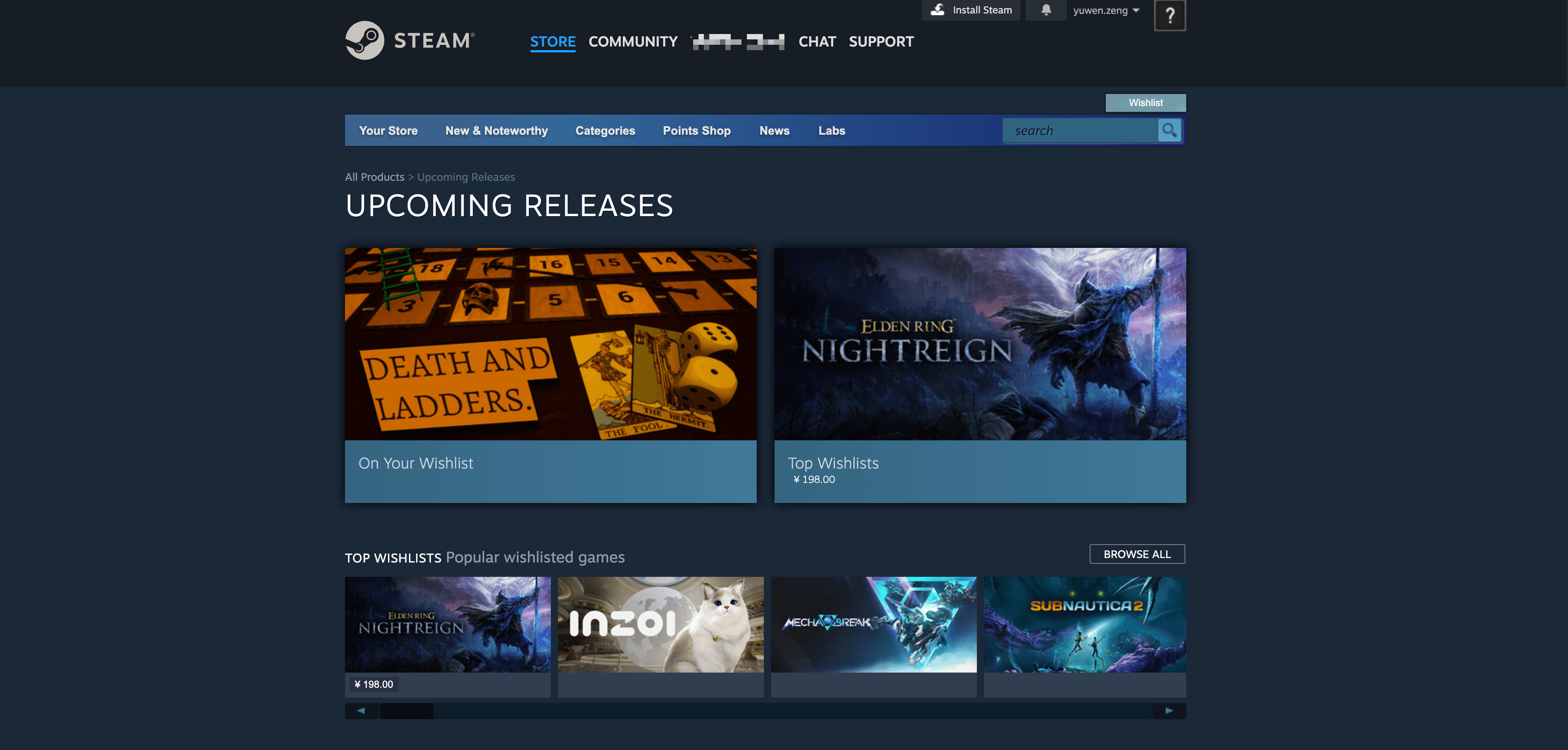Open the inZOI game thumbnail

(x=660, y=625)
